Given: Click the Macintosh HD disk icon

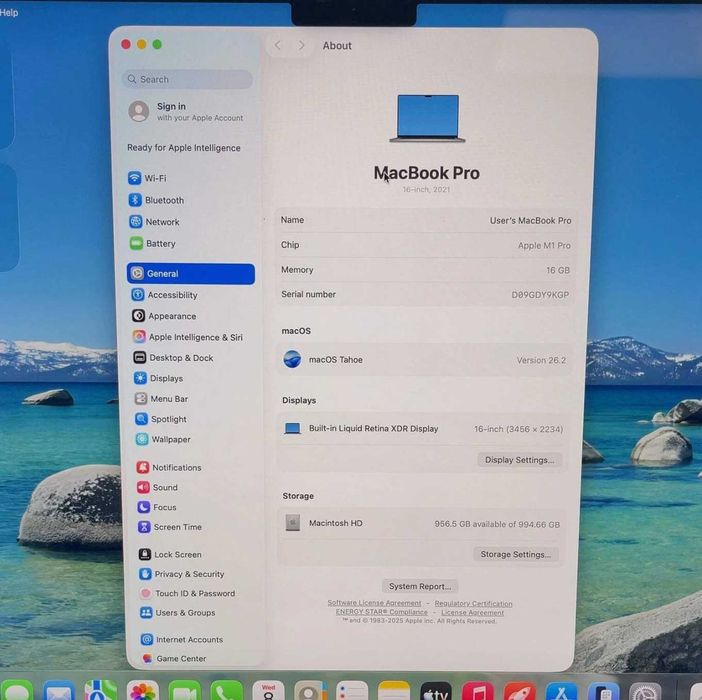Looking at the screenshot, I should 293,522.
